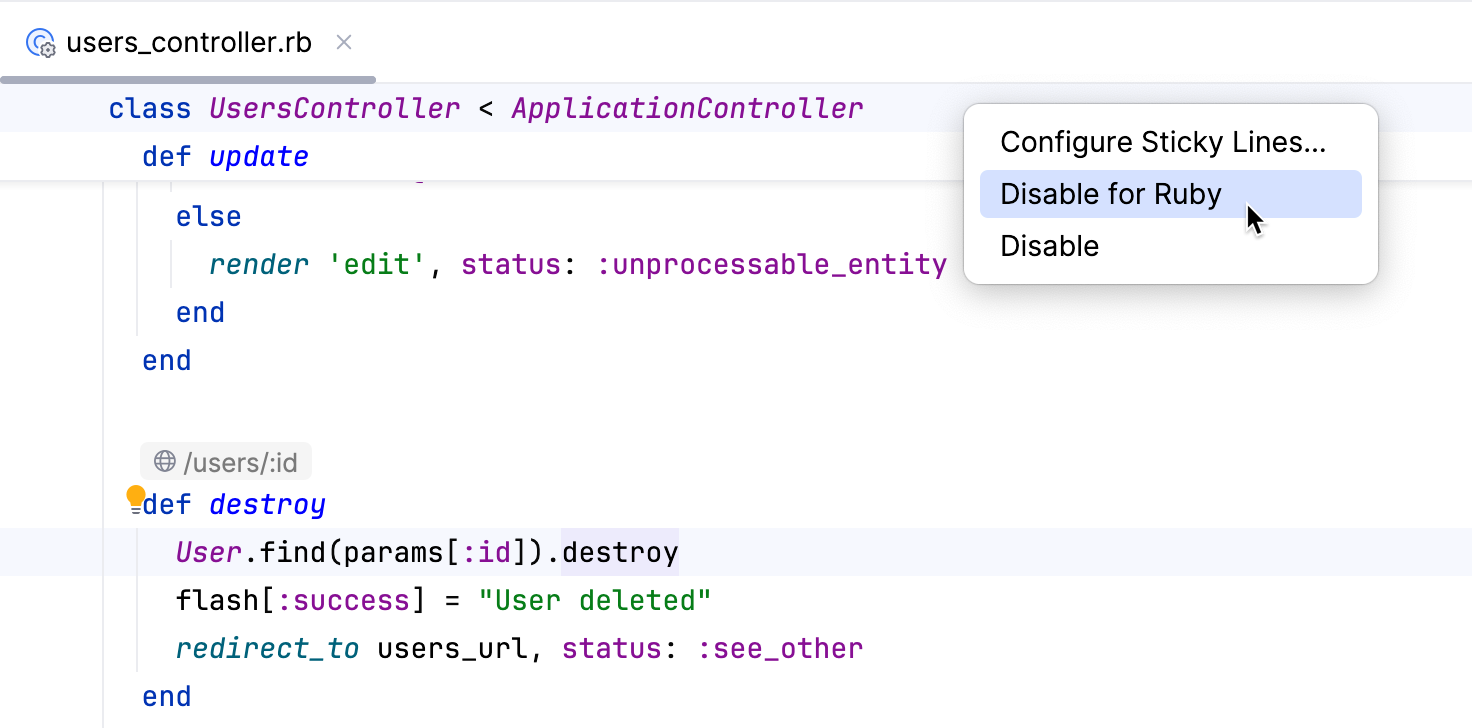The height and width of the screenshot is (728, 1472).
Task: Click the :see_other status symbol
Action: point(779,649)
